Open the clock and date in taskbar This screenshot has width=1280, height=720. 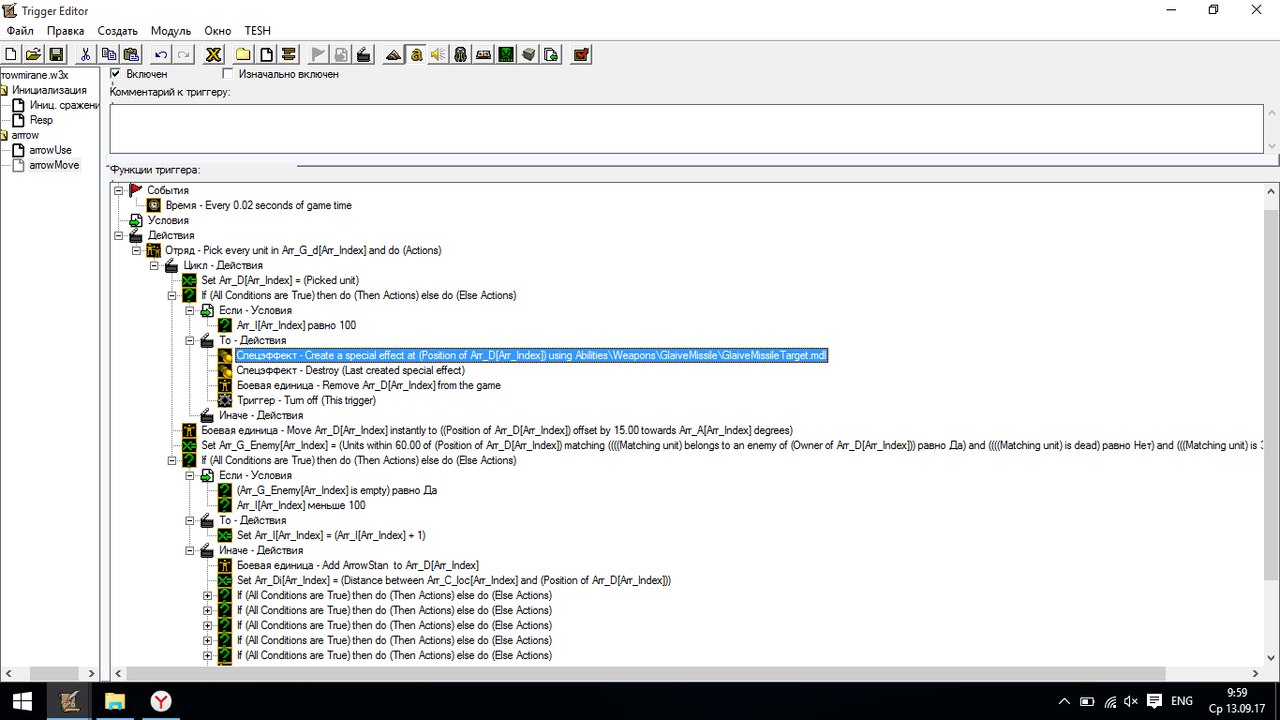point(1236,701)
